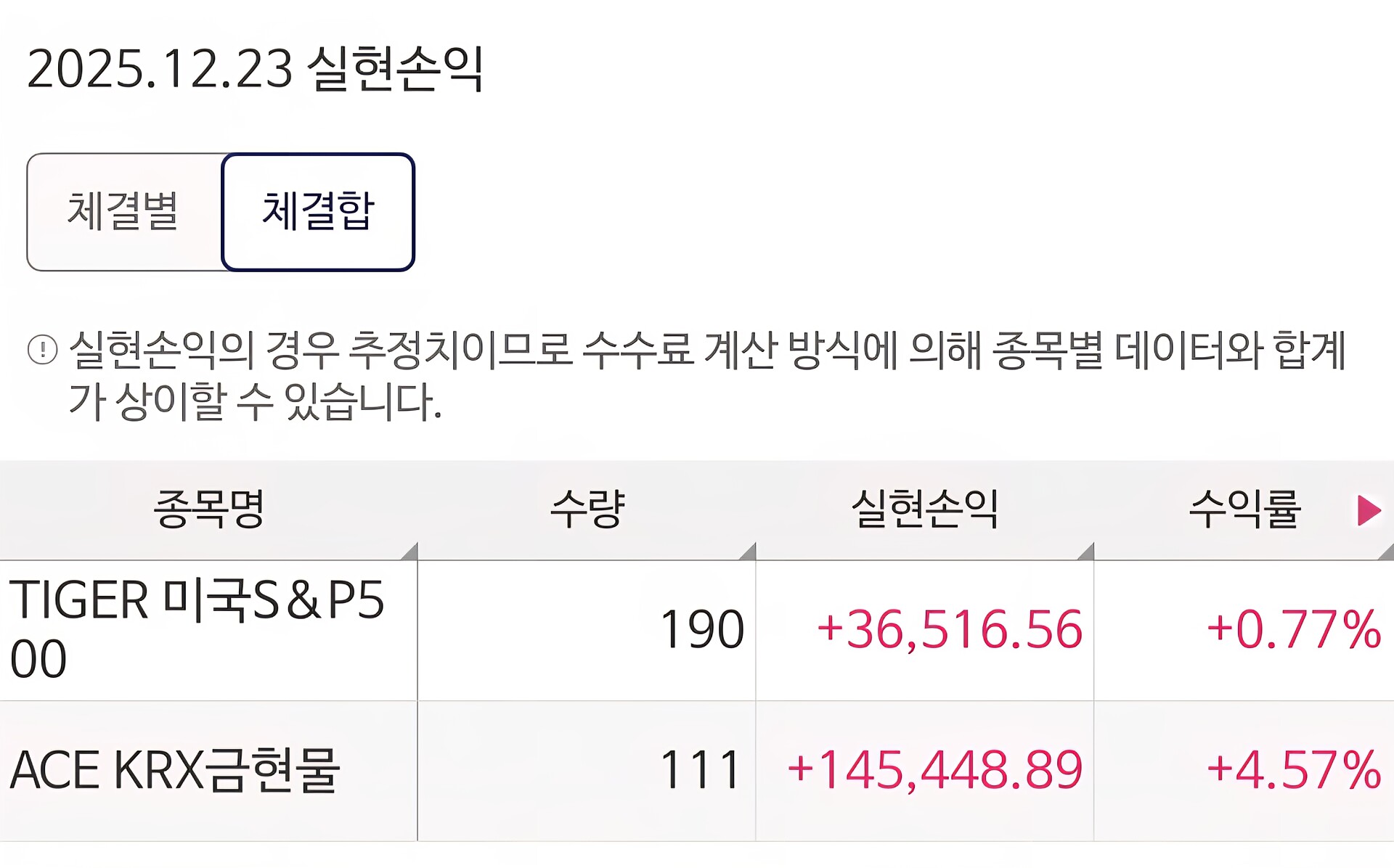
Task: Select the +36,516.56 profit value
Action: point(950,629)
